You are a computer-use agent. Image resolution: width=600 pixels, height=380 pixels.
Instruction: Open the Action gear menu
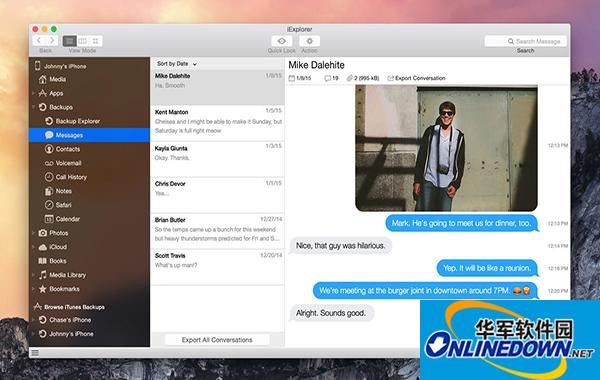(310, 41)
